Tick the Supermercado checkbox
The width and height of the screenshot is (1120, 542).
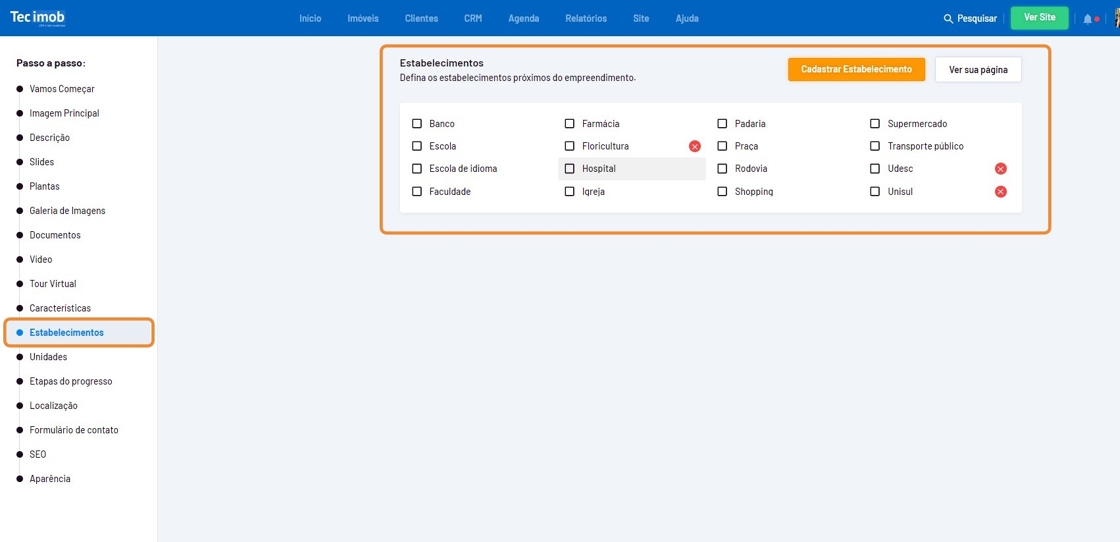(x=875, y=124)
